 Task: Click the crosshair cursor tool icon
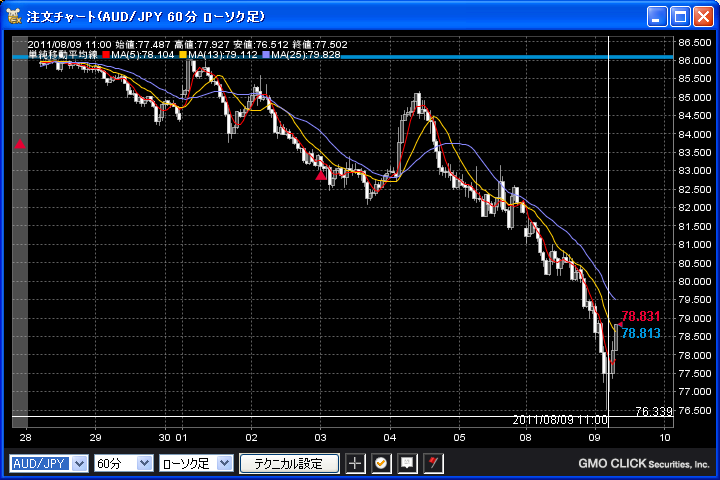(356, 463)
